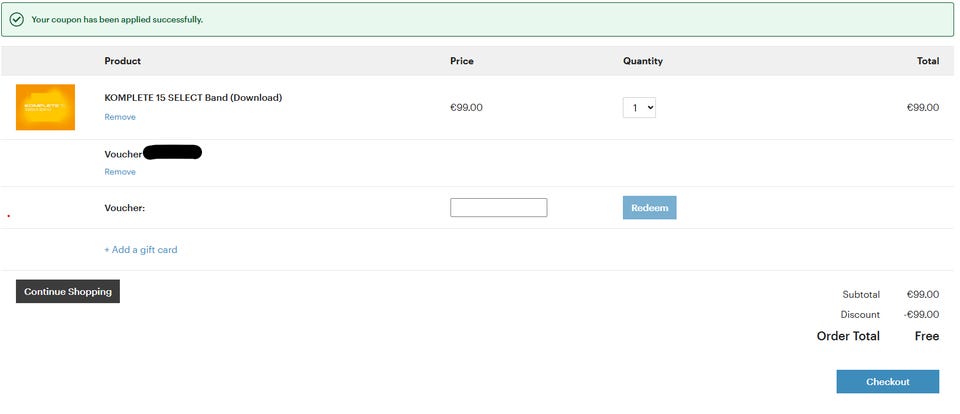Screen dimensions: 960x414
Task: Click the KOMPLETE 15 SELECT Band product name
Action: click(x=193, y=97)
